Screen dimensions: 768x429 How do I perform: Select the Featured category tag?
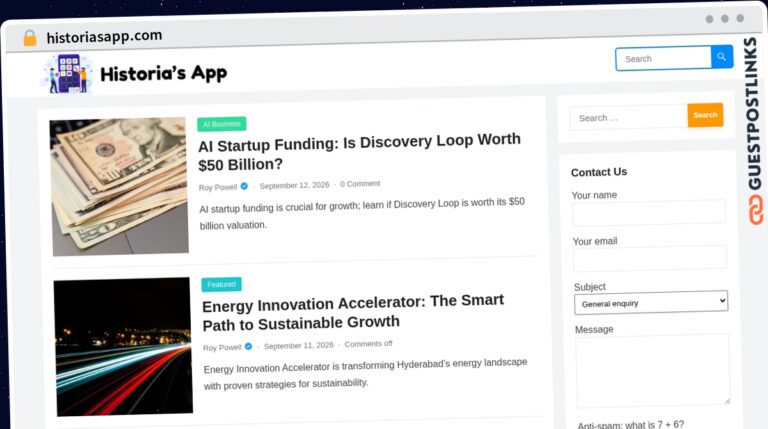click(221, 285)
